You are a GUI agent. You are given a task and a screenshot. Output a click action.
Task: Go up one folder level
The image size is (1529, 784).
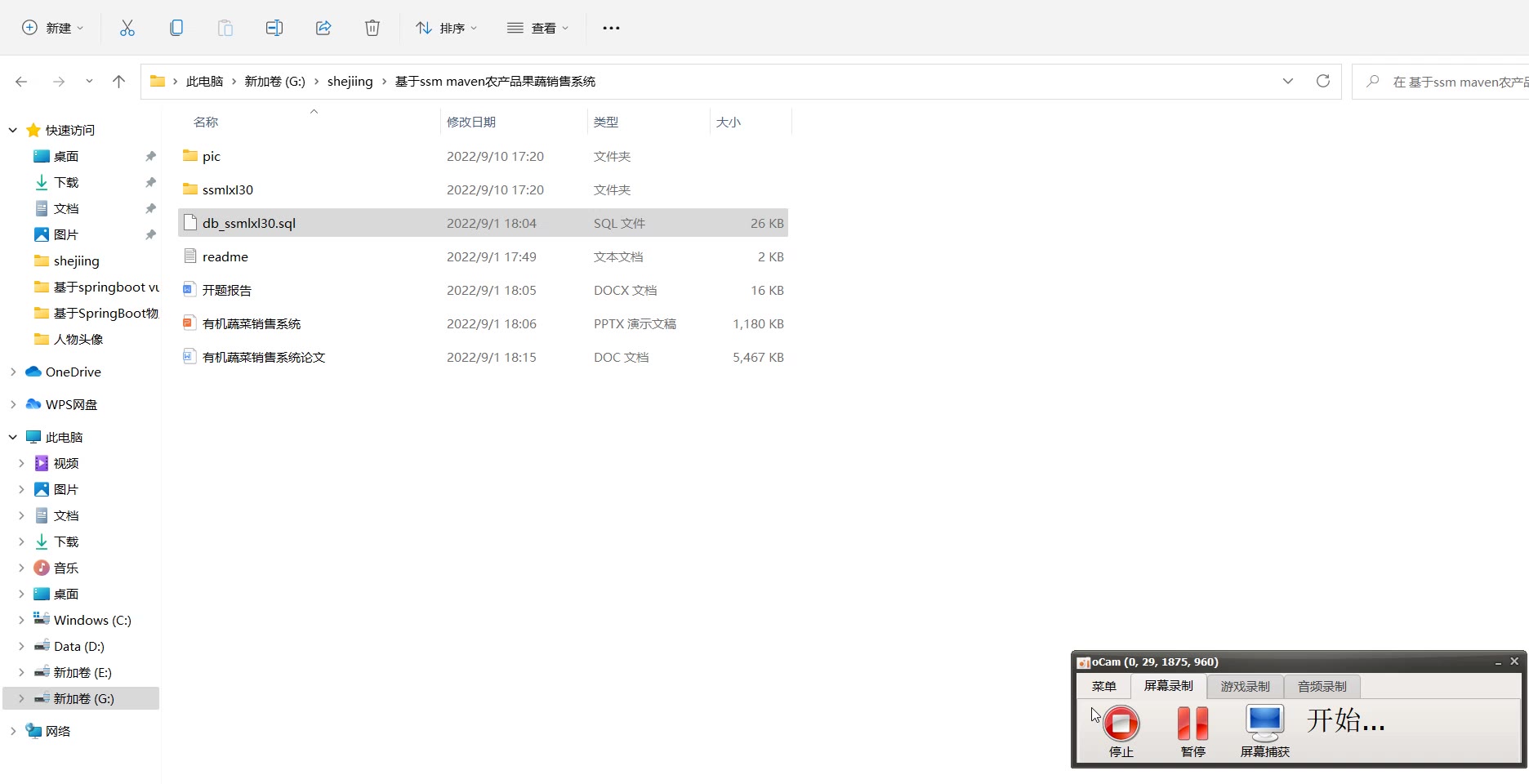pyautogui.click(x=118, y=82)
